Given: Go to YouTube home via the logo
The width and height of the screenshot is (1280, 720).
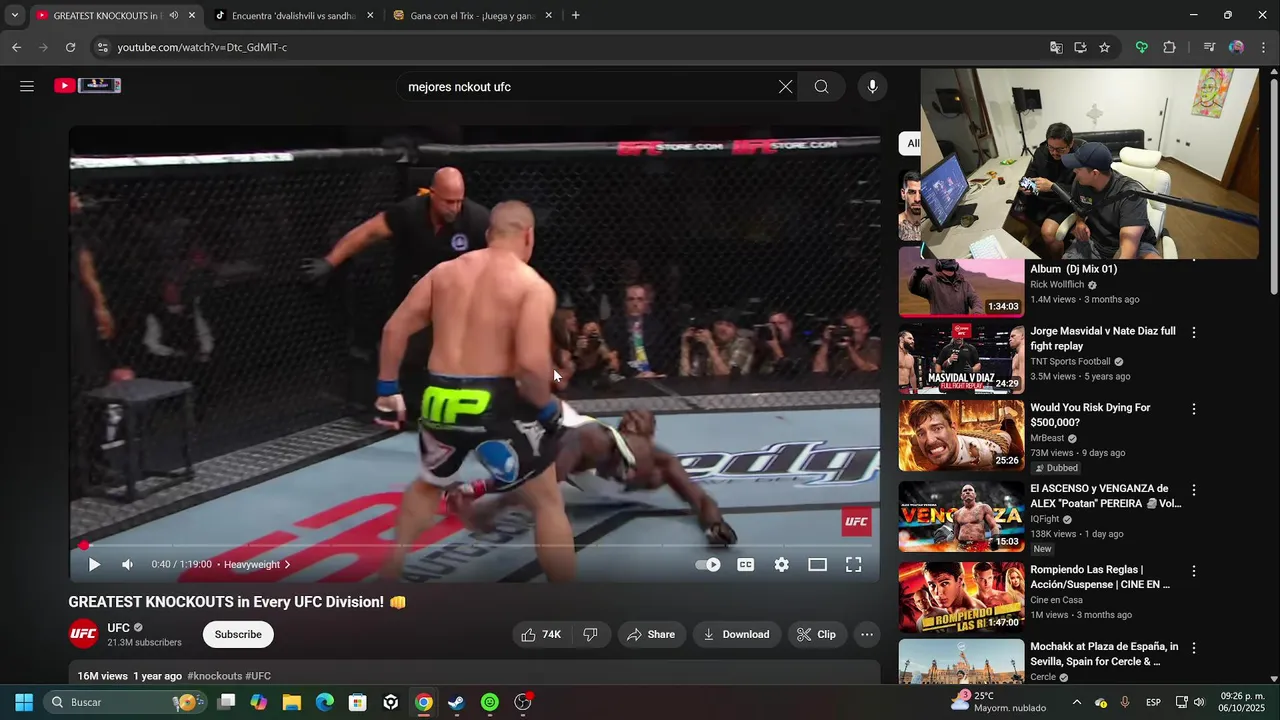Looking at the screenshot, I should coord(88,86).
